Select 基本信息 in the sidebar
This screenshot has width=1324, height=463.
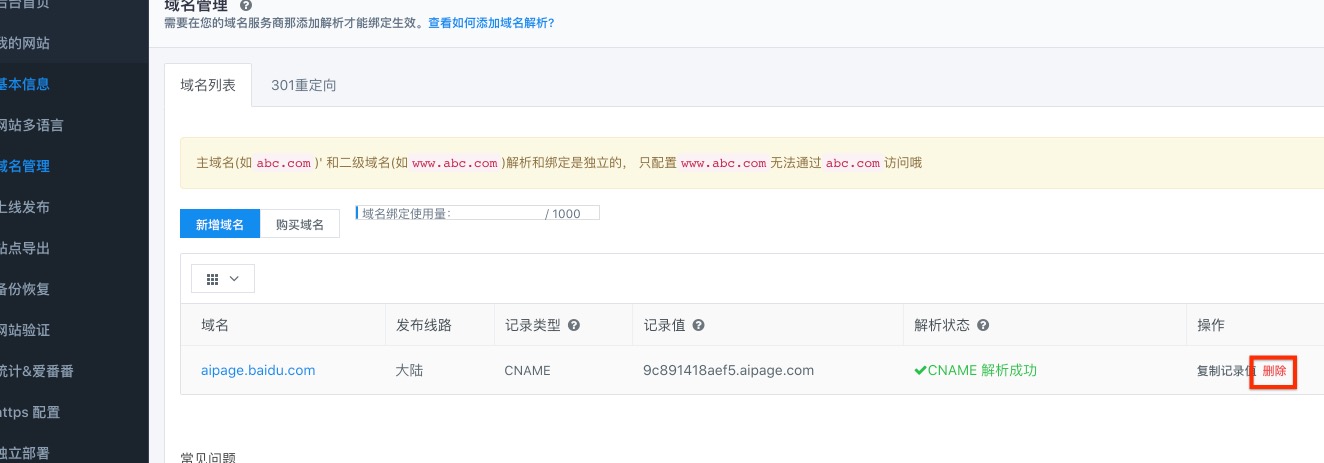coord(25,84)
